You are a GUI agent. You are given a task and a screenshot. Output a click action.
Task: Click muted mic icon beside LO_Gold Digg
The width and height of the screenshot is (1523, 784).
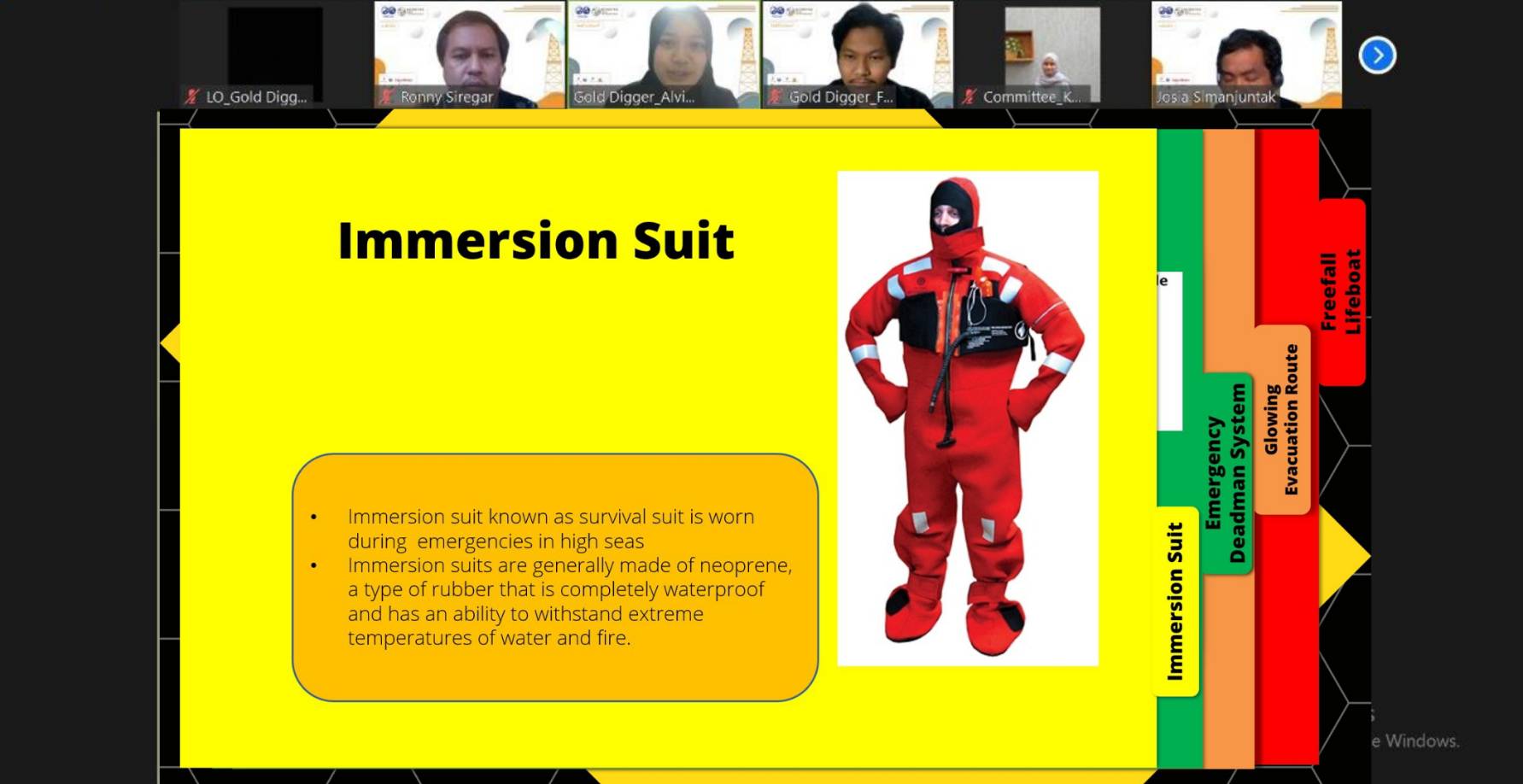click(x=192, y=97)
